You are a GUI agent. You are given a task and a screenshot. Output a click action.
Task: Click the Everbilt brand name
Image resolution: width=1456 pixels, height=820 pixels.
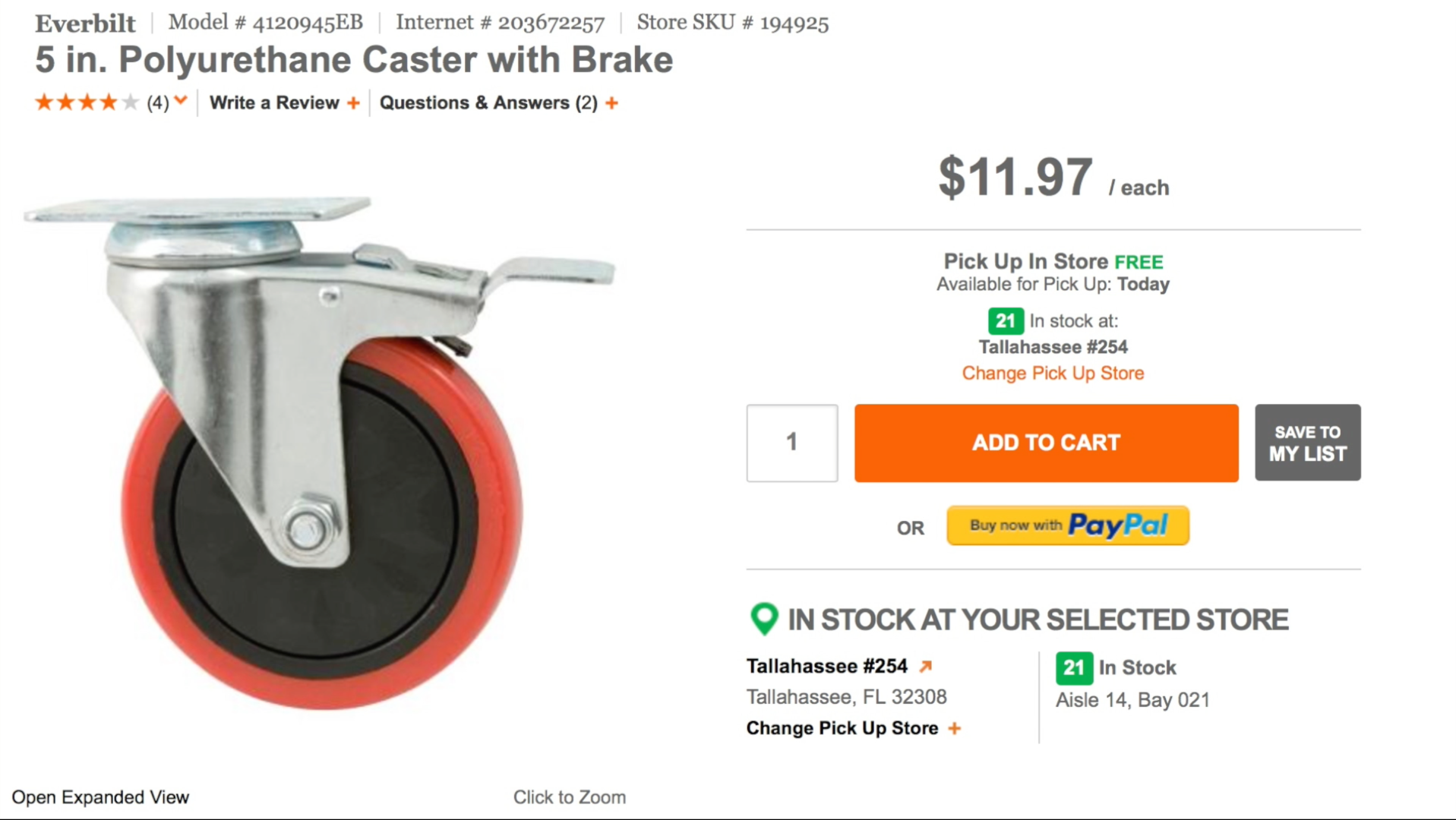pyautogui.click(x=85, y=24)
